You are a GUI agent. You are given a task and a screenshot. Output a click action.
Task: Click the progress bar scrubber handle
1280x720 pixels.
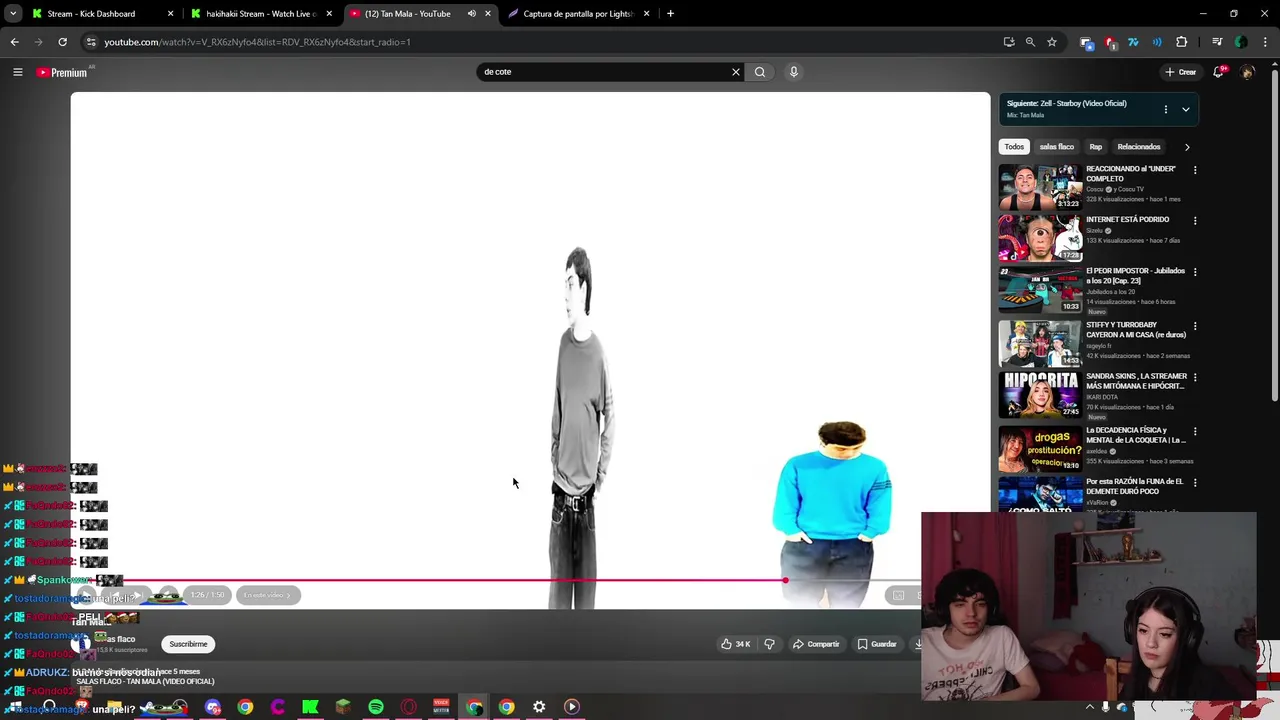[x=786, y=580]
